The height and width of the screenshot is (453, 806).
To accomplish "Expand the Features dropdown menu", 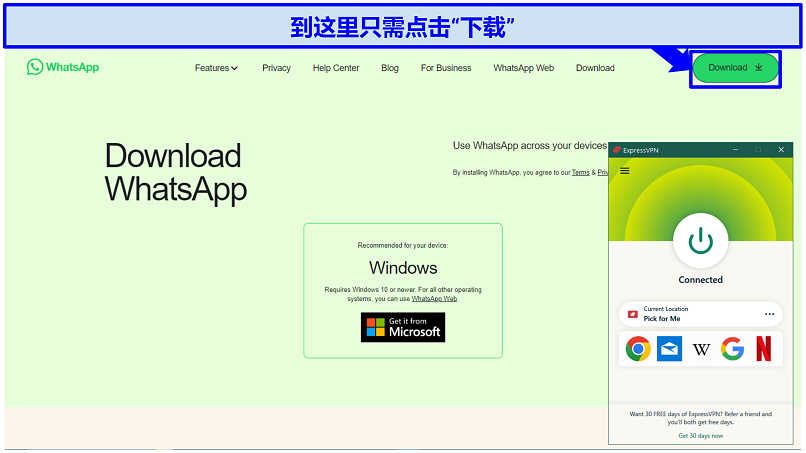I will 216,68.
